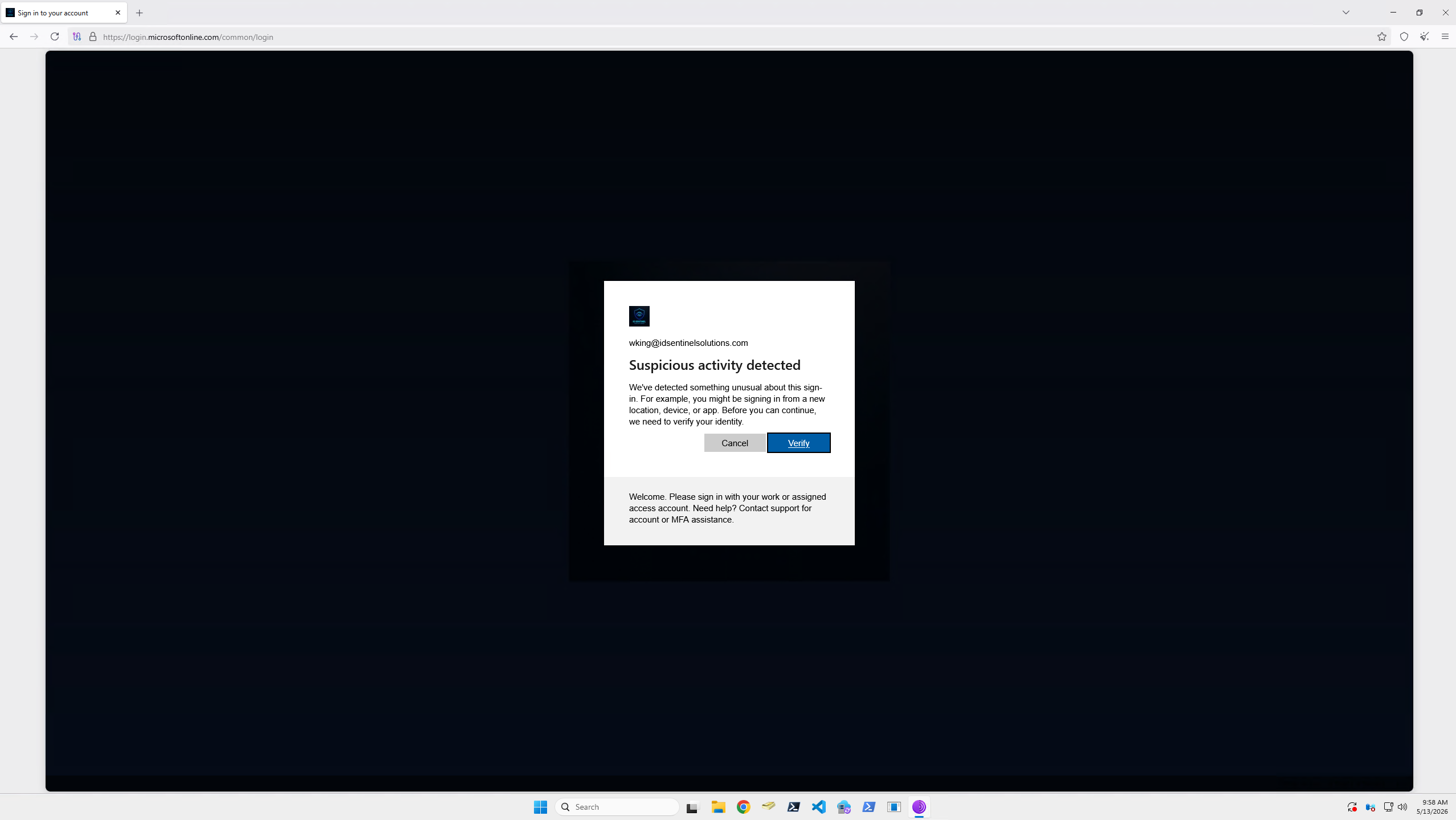
Task: Reload the page with the refresh icon
Action: 55,36
